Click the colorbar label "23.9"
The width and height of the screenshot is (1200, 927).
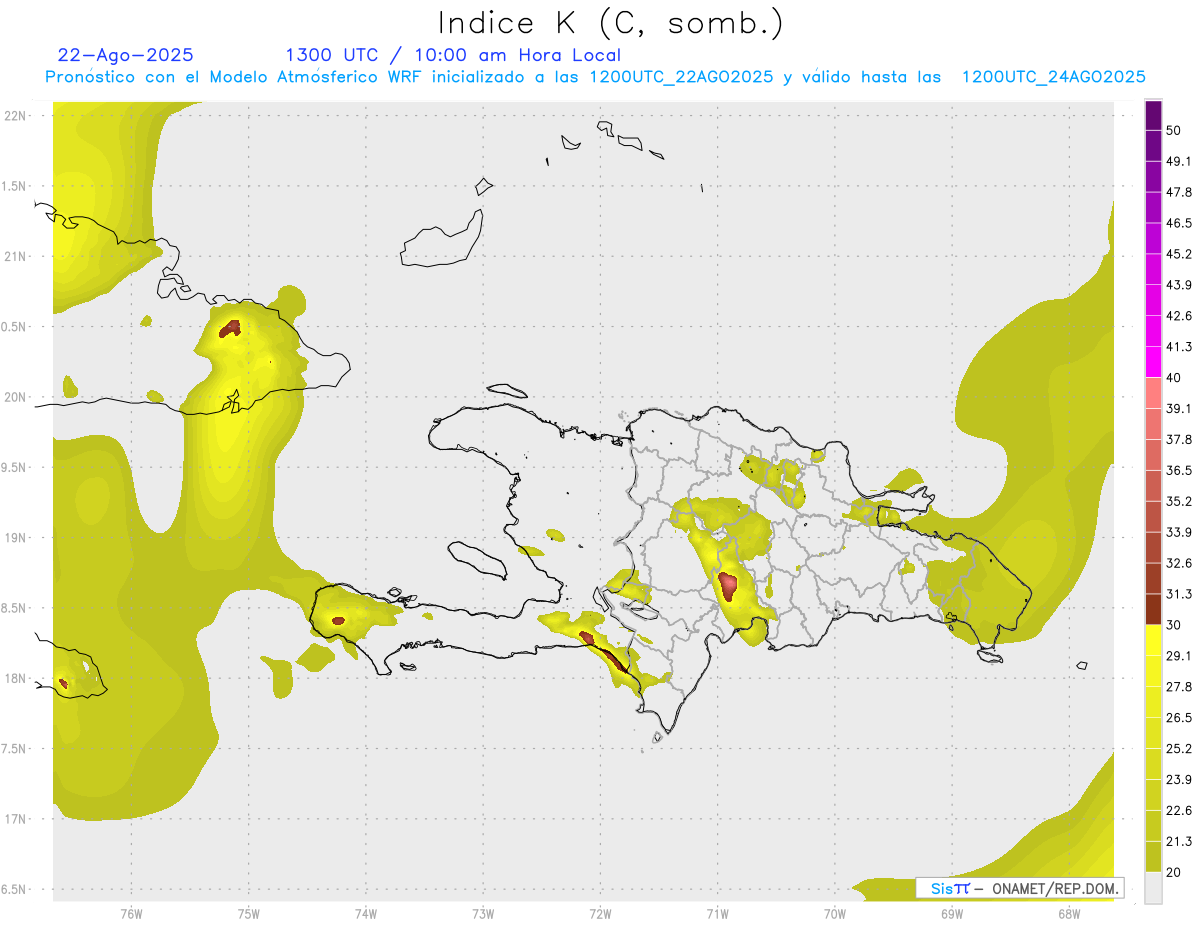pos(1179,779)
